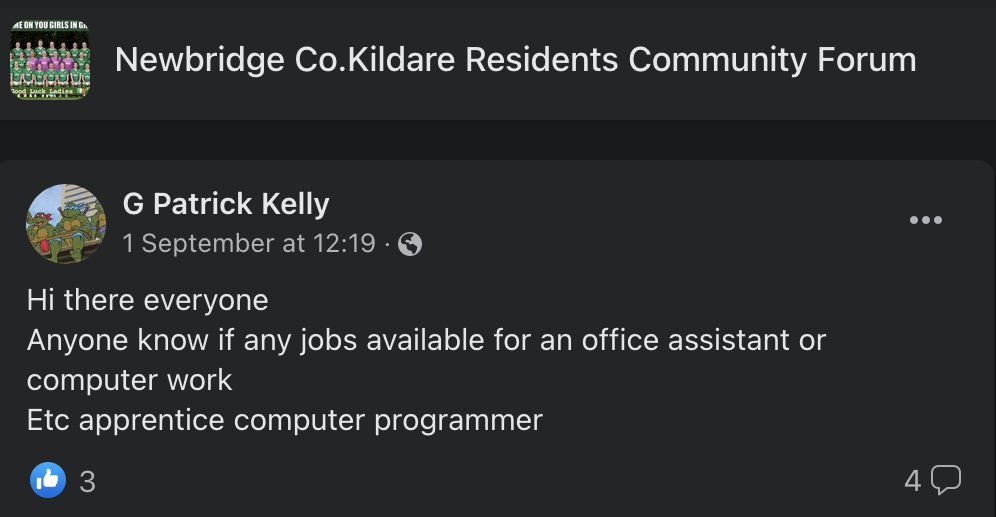Click the line starting "Anyone know if any jobs"
The width and height of the screenshot is (996, 517).
[426, 340]
